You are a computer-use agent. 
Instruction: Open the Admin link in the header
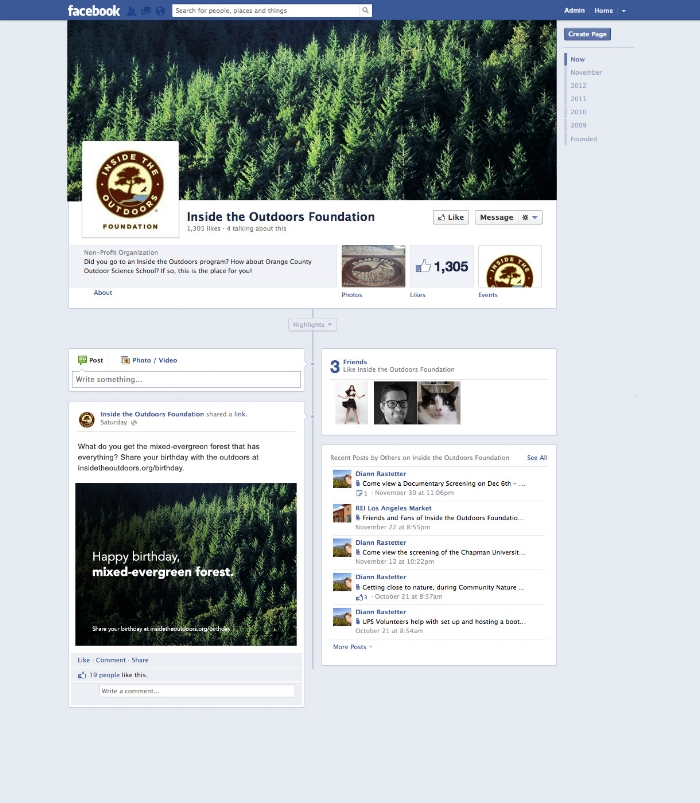point(574,11)
